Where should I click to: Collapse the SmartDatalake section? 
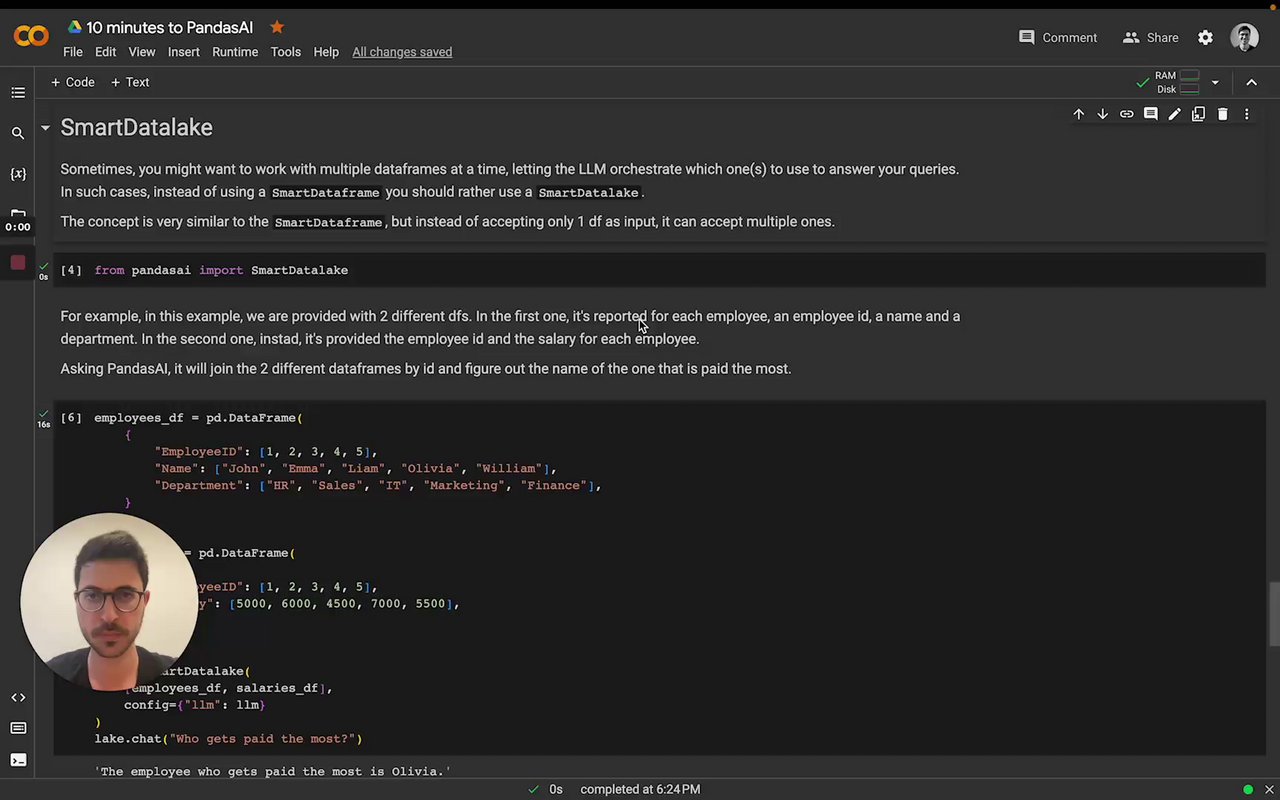point(45,128)
